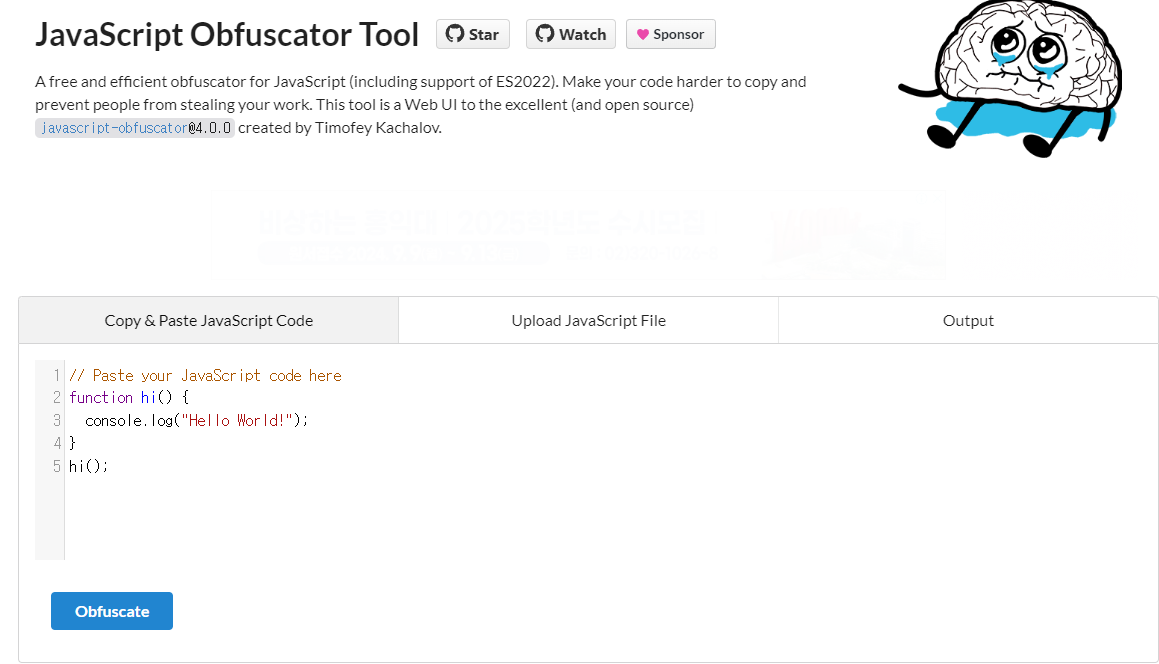
Task: Place cursor on the comment line of code
Action: click(205, 376)
